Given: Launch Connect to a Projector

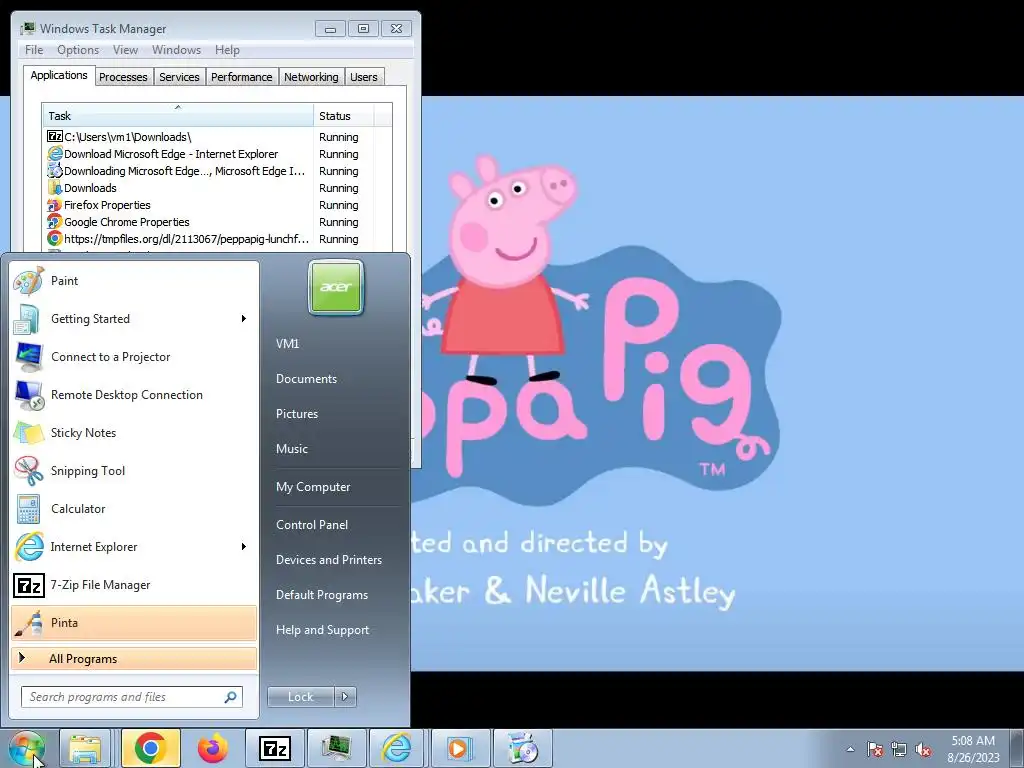Looking at the screenshot, I should (134, 357).
